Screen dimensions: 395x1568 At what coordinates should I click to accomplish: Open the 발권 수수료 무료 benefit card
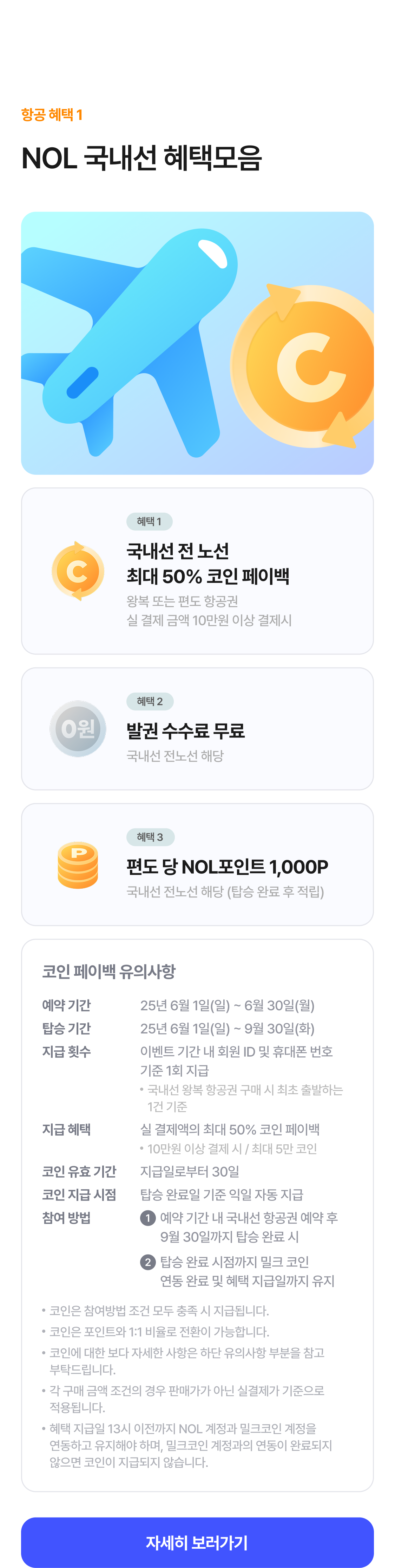(x=197, y=729)
